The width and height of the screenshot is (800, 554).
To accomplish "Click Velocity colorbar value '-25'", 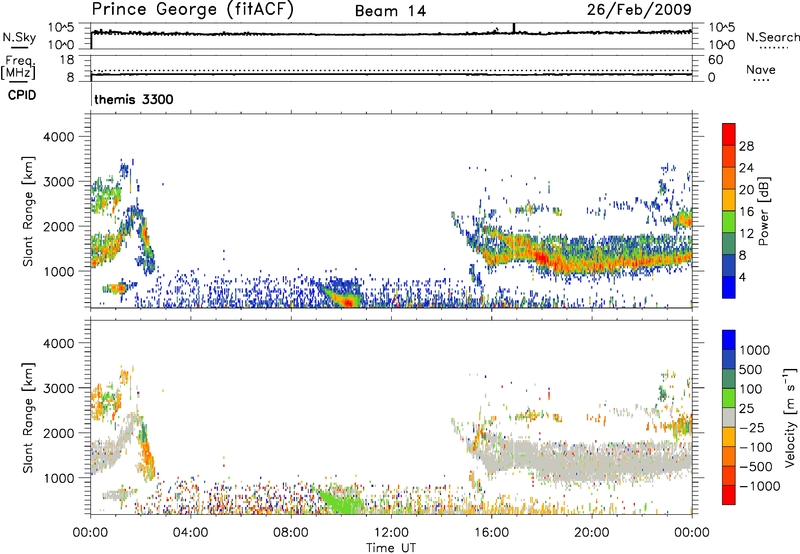I will (x=752, y=427).
